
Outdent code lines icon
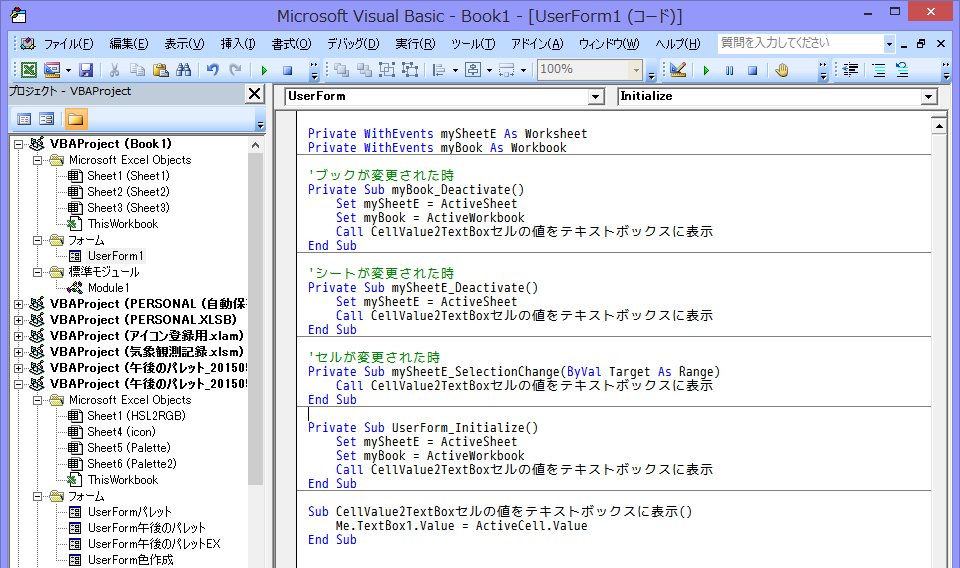[850, 70]
